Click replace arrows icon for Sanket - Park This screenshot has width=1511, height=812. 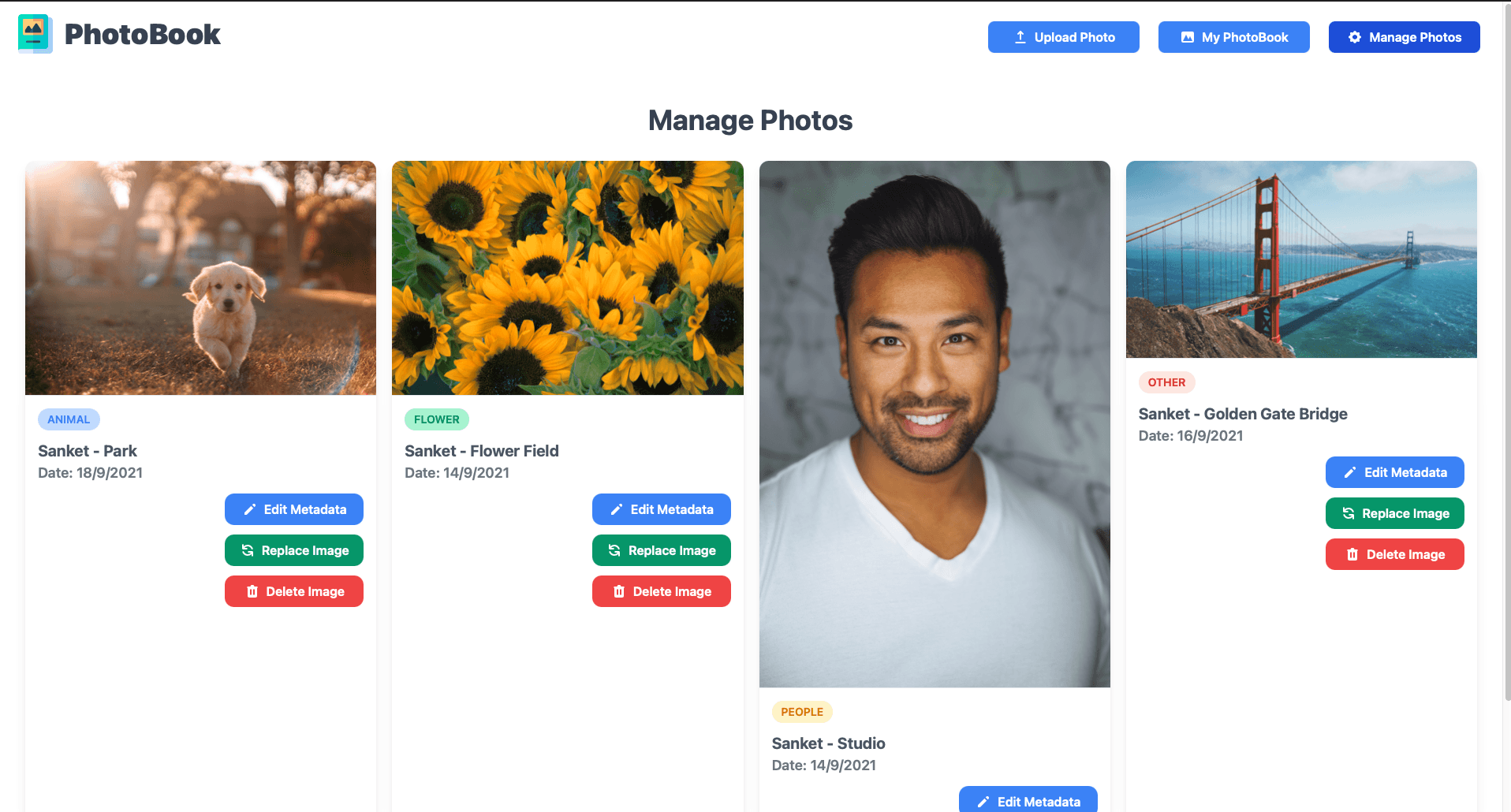point(248,550)
